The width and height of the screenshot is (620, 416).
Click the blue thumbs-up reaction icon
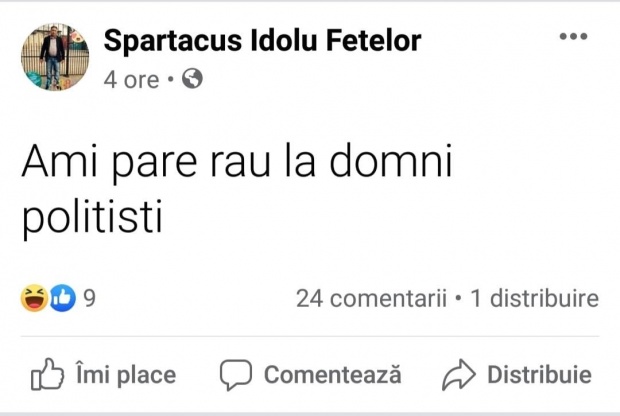click(x=62, y=297)
